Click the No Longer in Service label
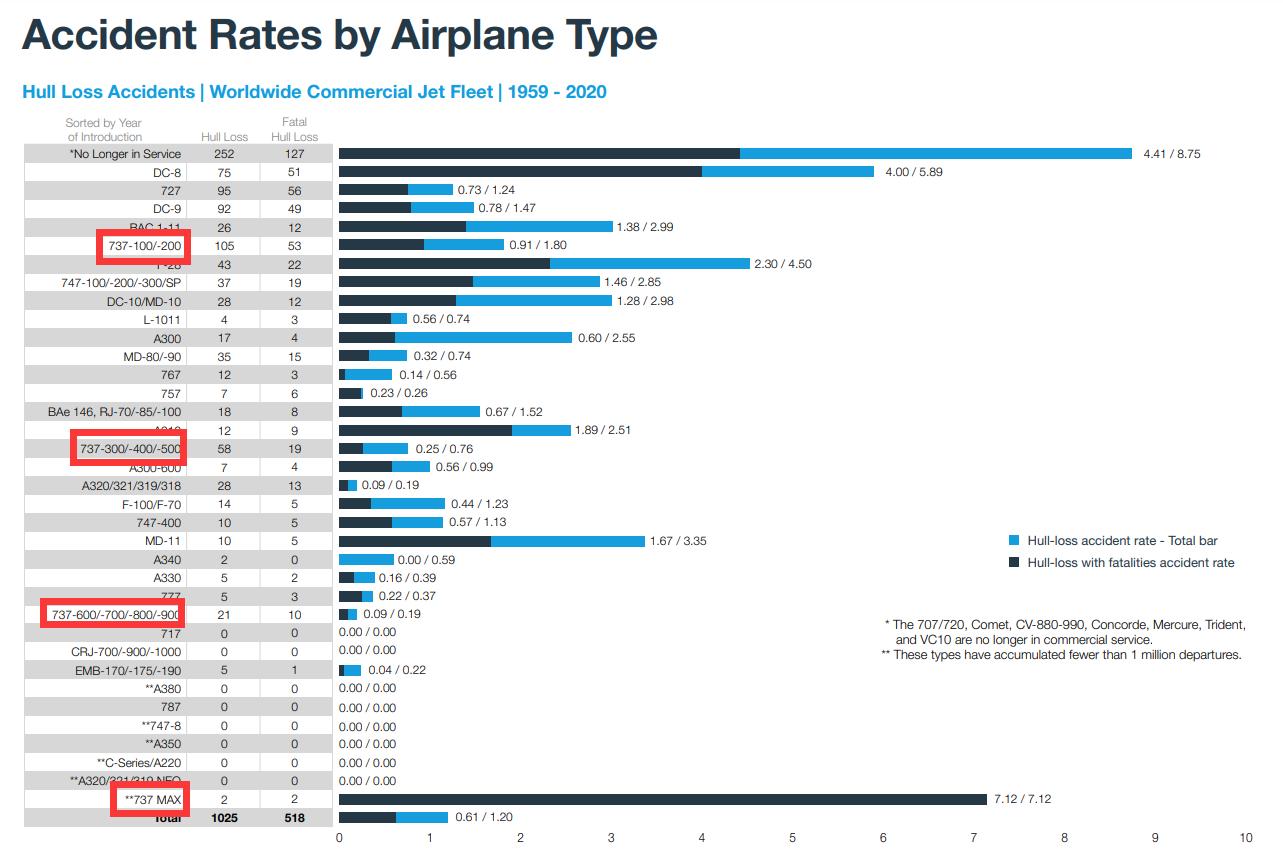 (125, 154)
